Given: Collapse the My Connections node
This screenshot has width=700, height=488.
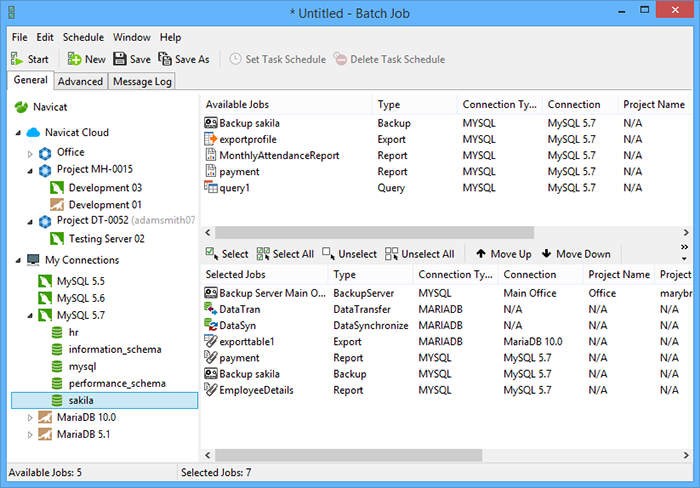Looking at the screenshot, I should click(18, 261).
